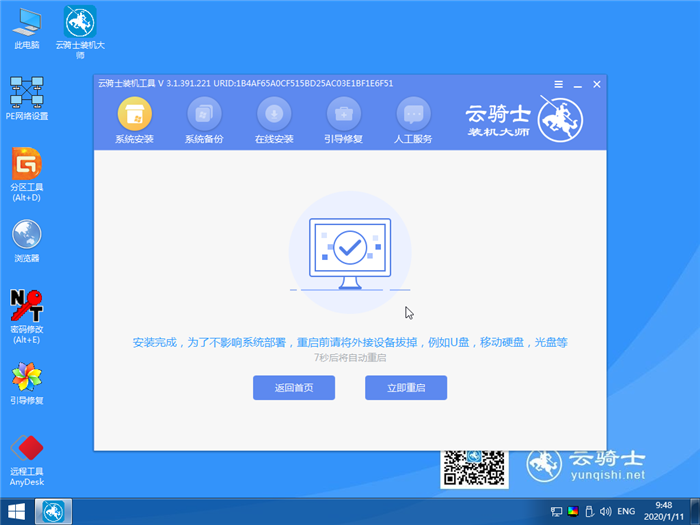Open the 此电脑 desktop icon
The image size is (700, 525).
pos(27,28)
